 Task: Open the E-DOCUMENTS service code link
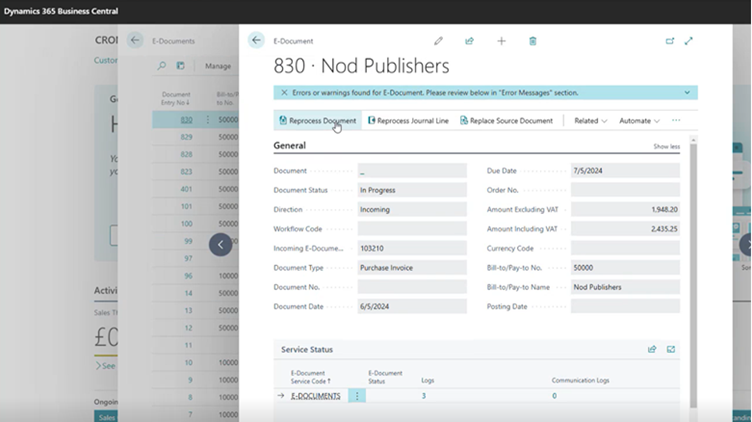click(x=316, y=396)
